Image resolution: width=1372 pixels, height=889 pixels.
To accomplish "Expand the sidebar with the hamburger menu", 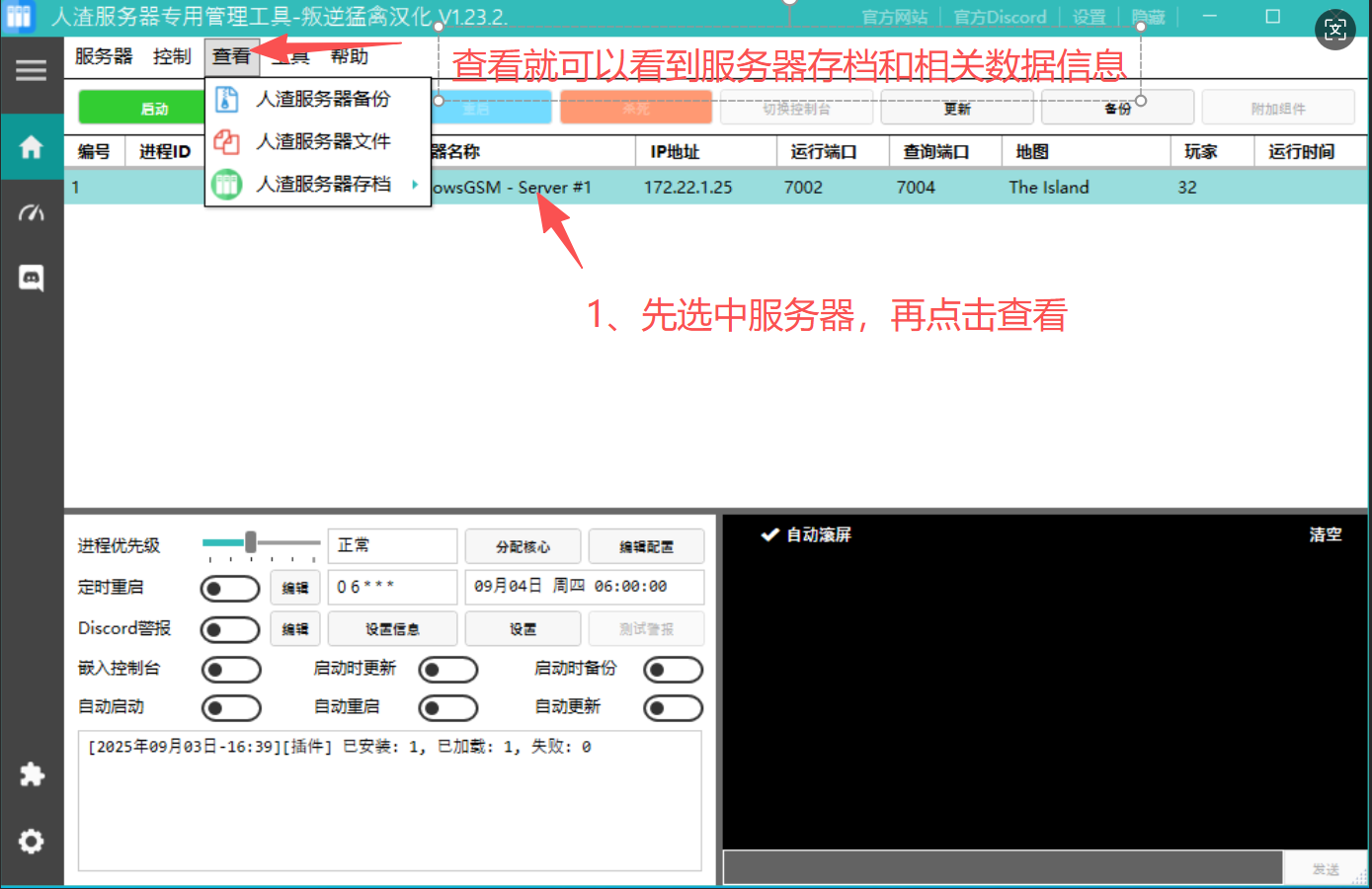I will 31,69.
